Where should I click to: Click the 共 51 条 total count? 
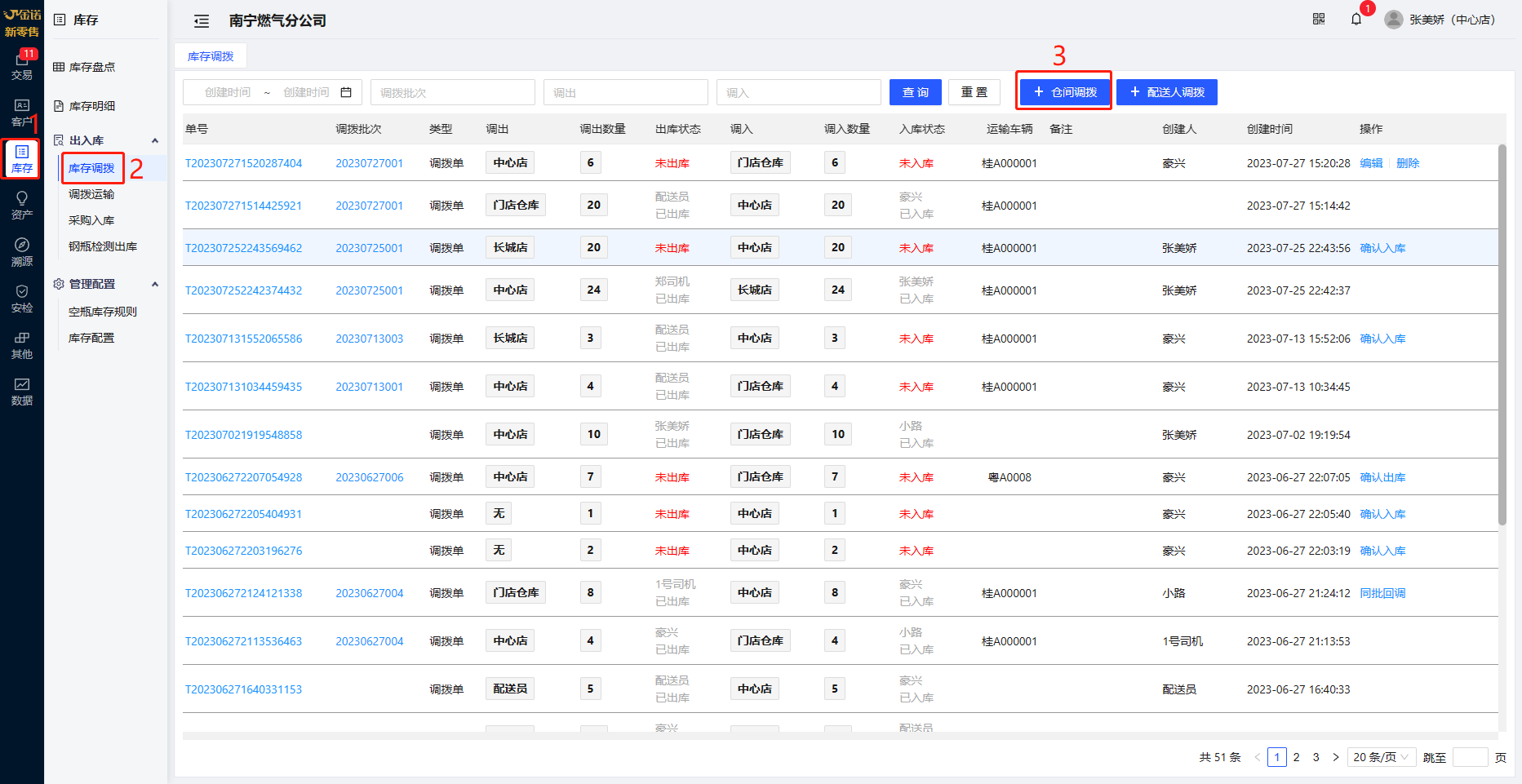coord(1219,757)
